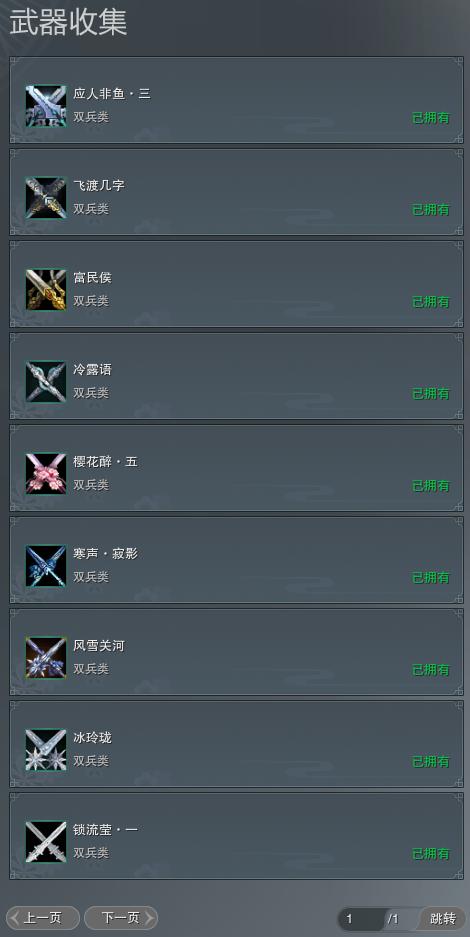
Task: Click the blue 寒声·寂影 weapon icon
Action: (x=46, y=566)
